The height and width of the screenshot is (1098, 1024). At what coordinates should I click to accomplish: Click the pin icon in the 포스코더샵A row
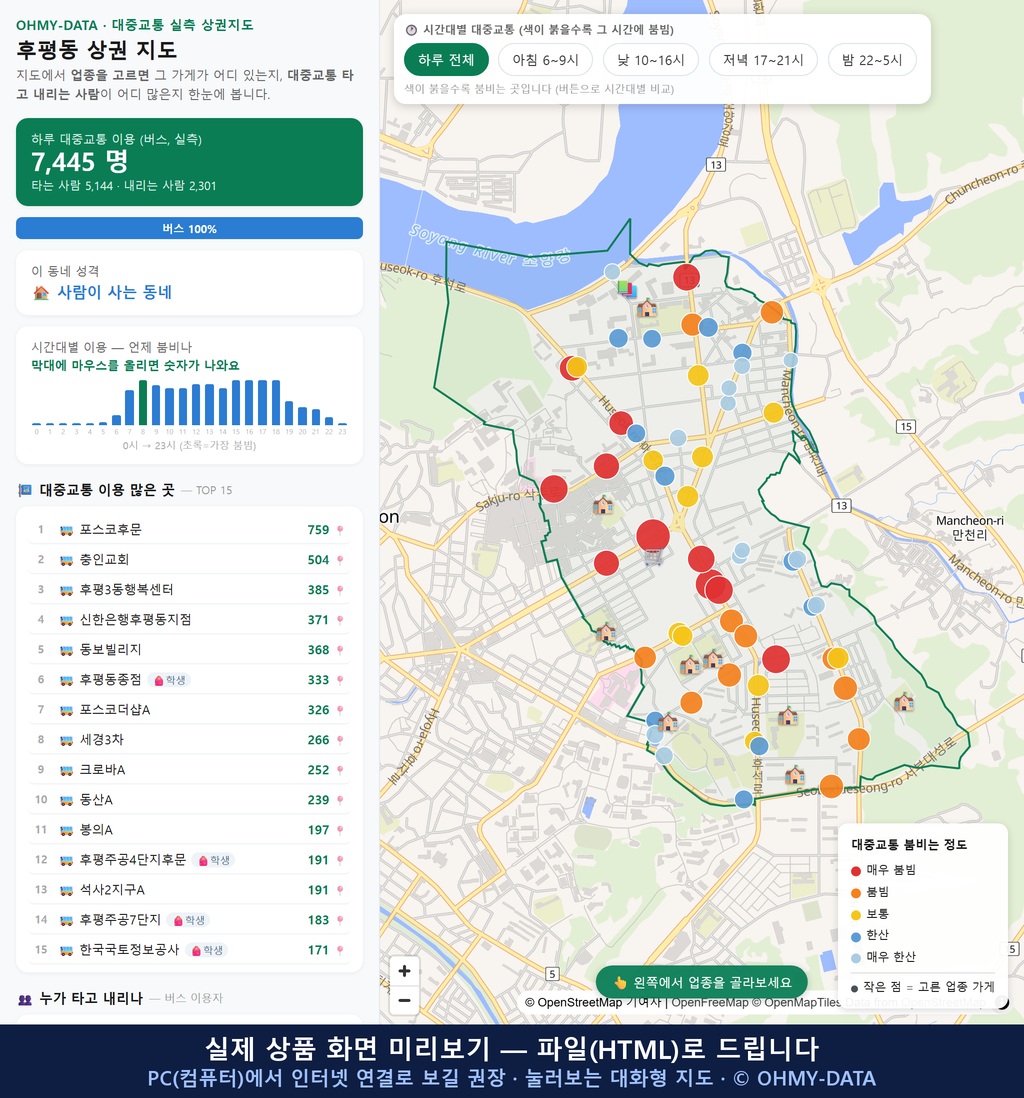tap(340, 710)
